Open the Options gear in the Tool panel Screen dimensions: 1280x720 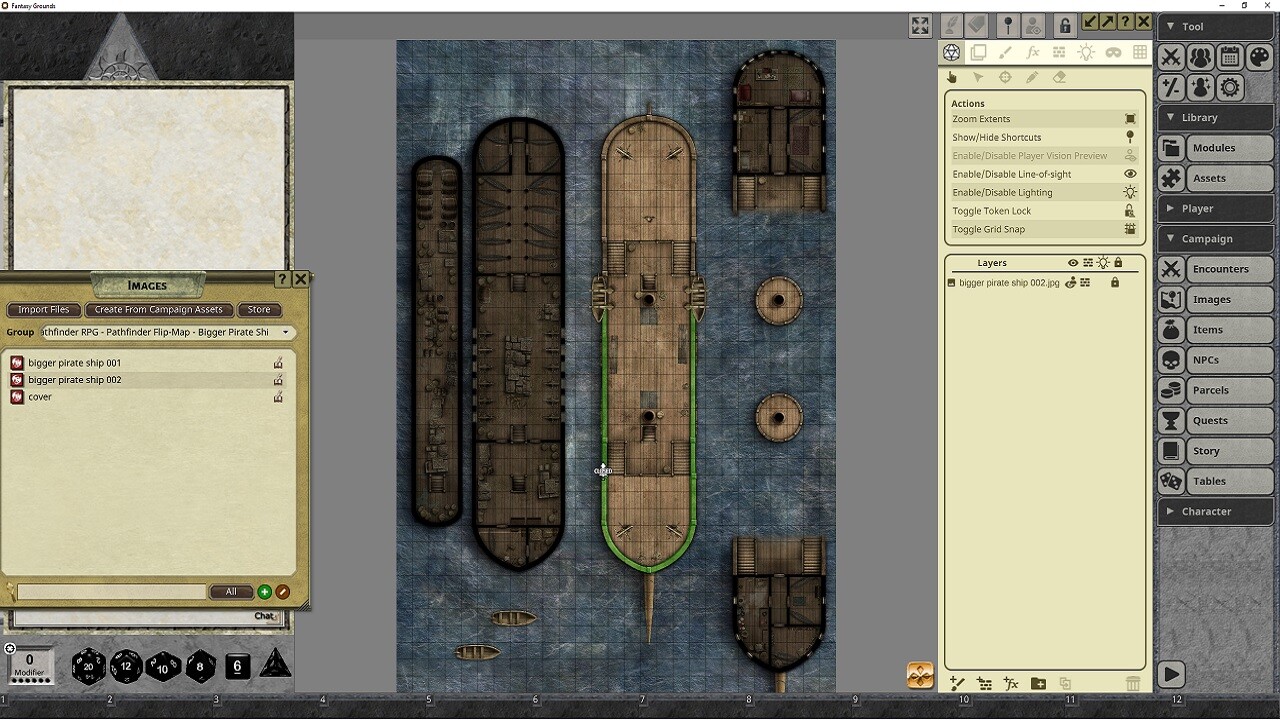(x=1229, y=87)
